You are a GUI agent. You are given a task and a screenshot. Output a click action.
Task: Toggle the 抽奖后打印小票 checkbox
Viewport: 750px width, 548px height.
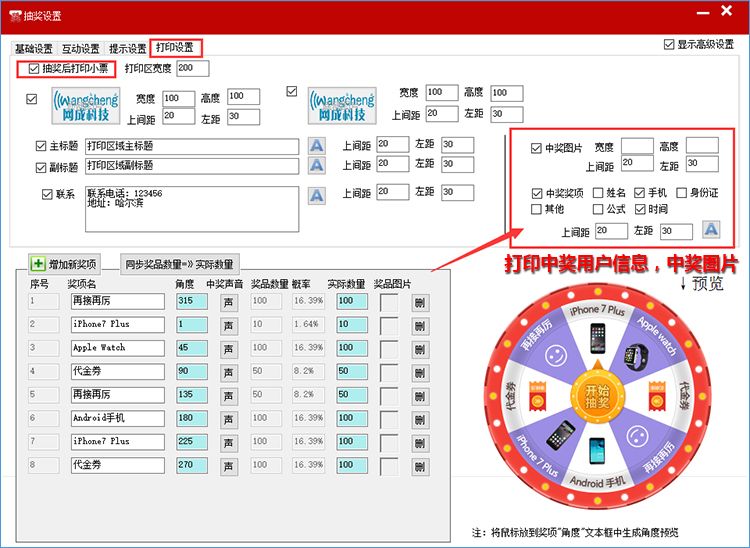[35, 69]
